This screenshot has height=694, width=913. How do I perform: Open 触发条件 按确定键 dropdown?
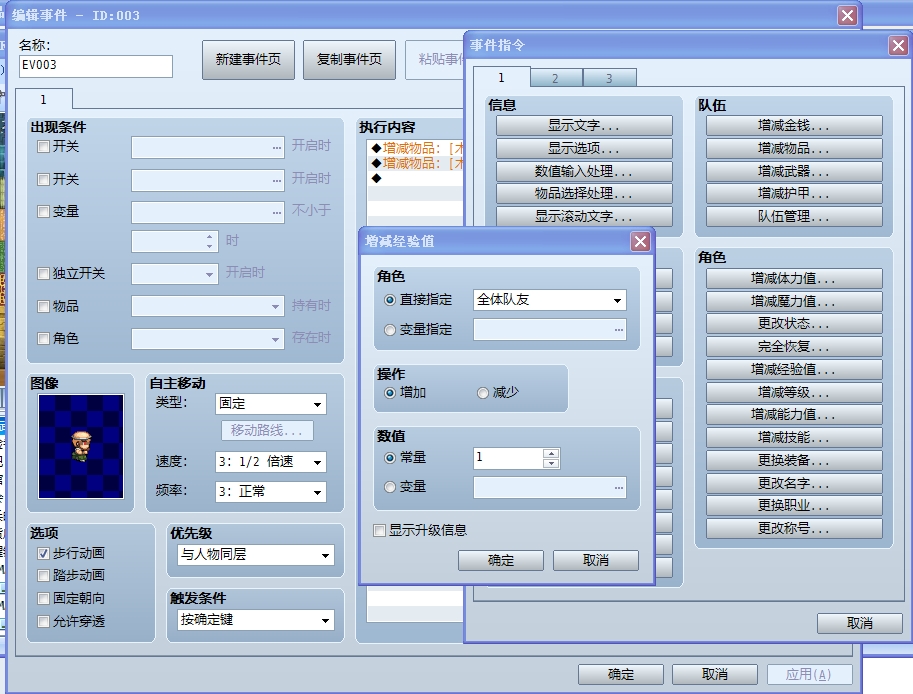point(256,620)
